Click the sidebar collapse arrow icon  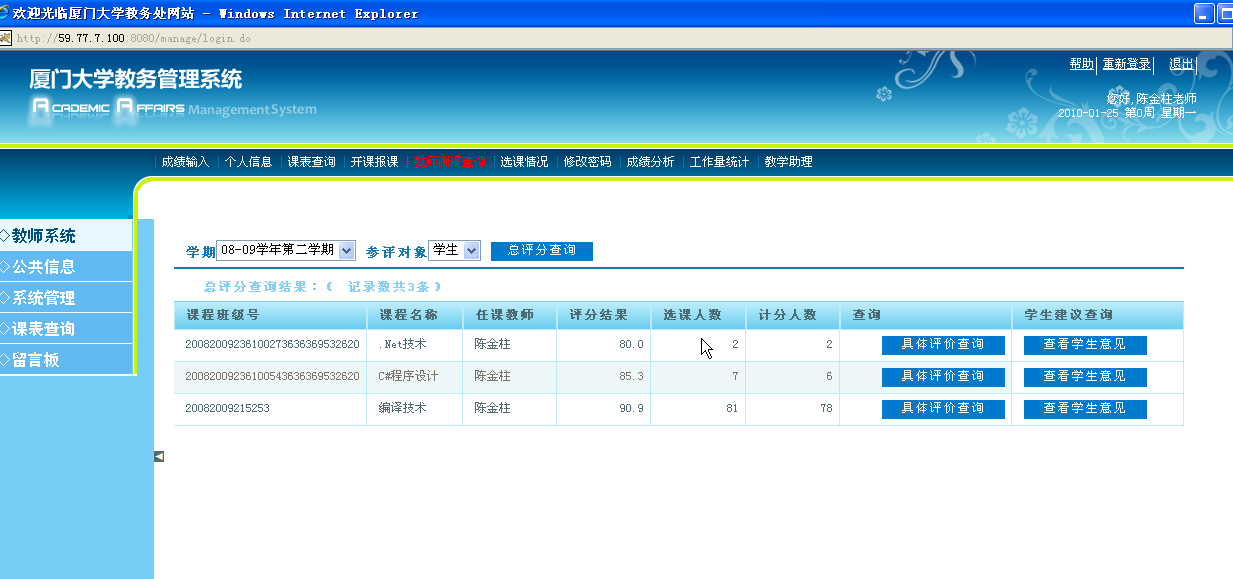pos(159,456)
